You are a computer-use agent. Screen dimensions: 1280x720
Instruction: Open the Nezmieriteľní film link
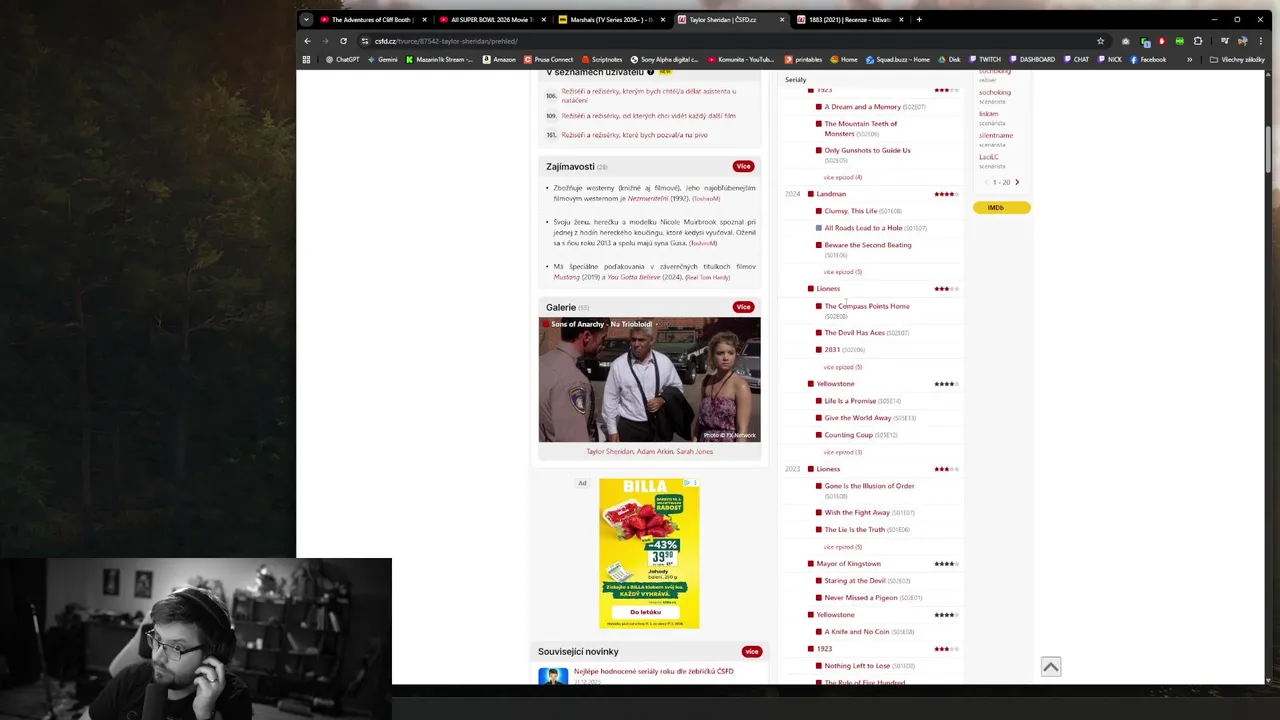647,198
